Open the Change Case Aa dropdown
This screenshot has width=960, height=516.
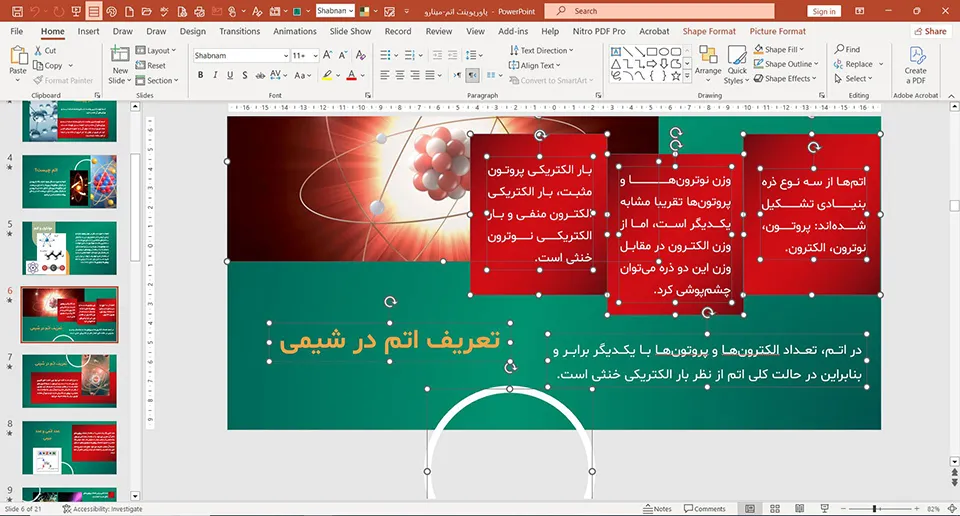[x=303, y=75]
